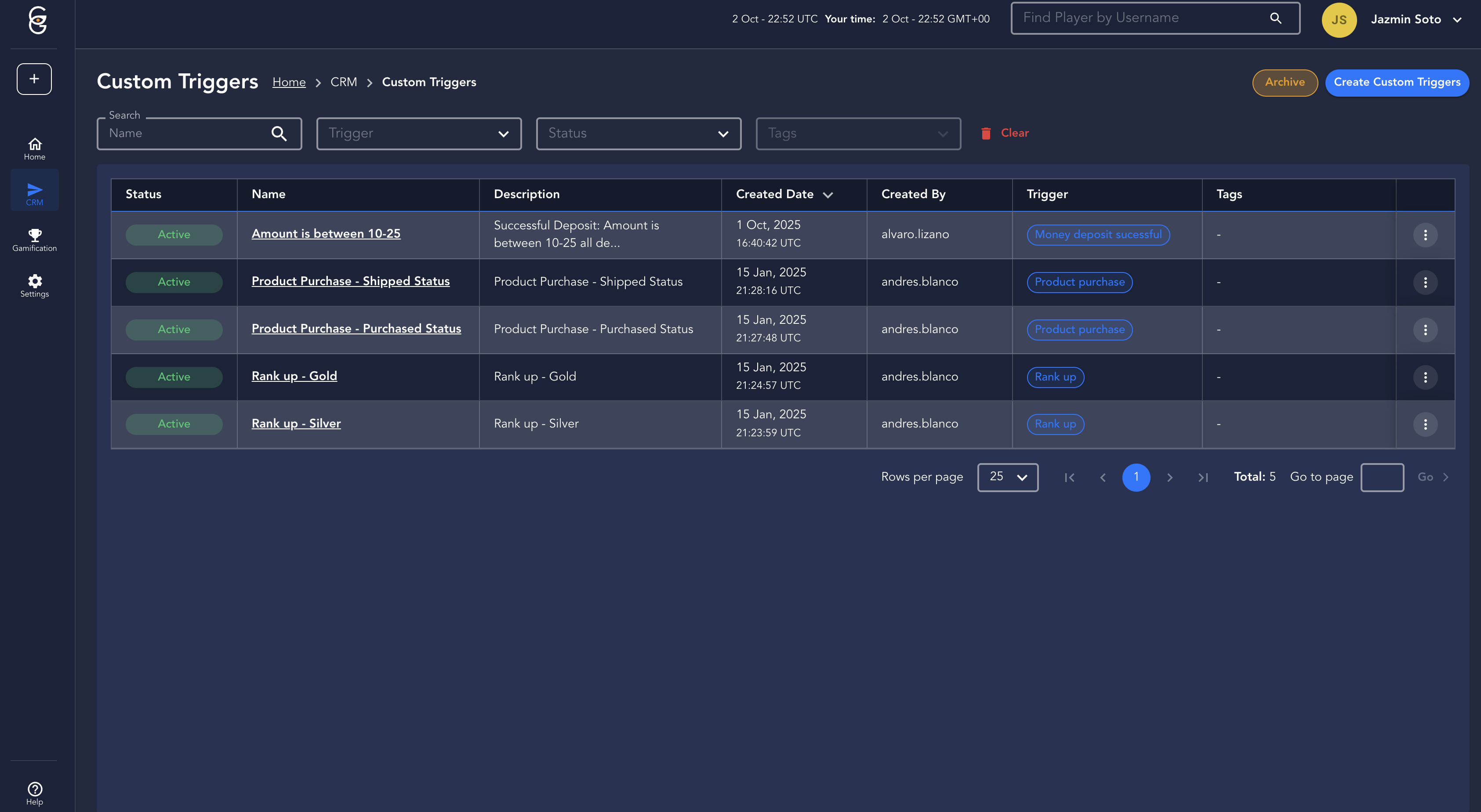
Task: Go to the last page arrow
Action: click(x=1203, y=478)
